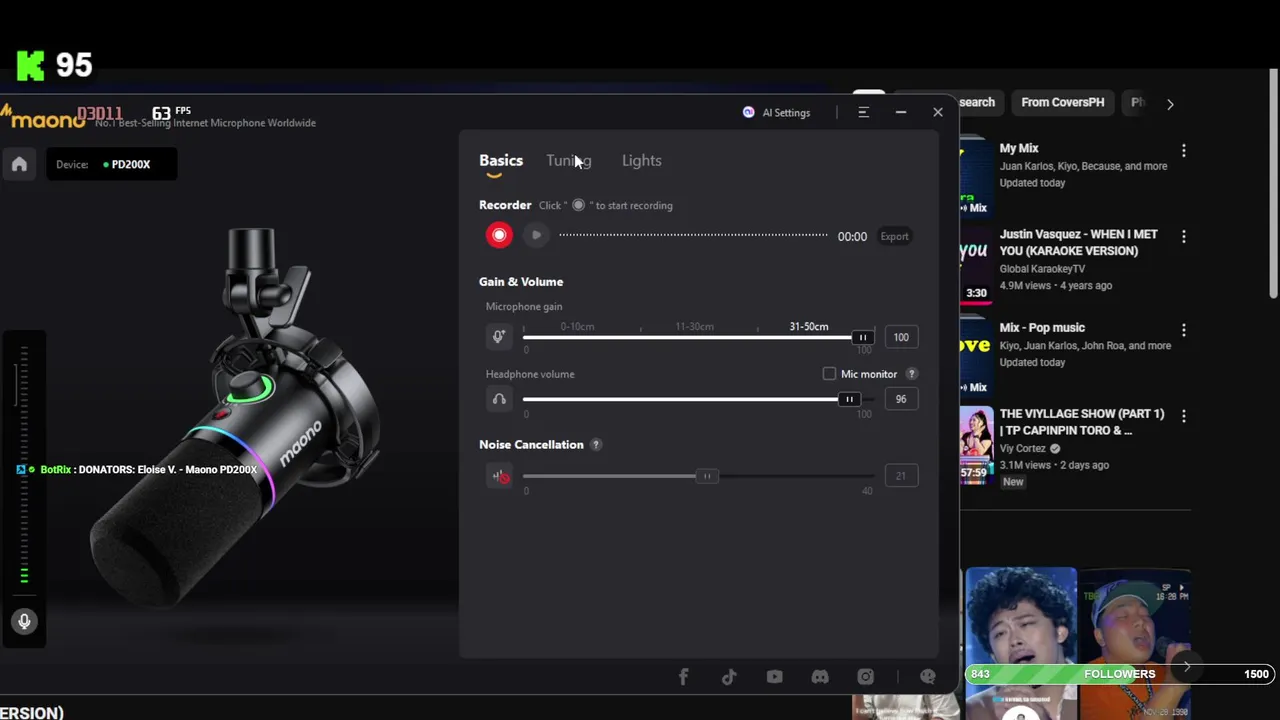
Task: Play the recorded audio clip
Action: pyautogui.click(x=536, y=236)
